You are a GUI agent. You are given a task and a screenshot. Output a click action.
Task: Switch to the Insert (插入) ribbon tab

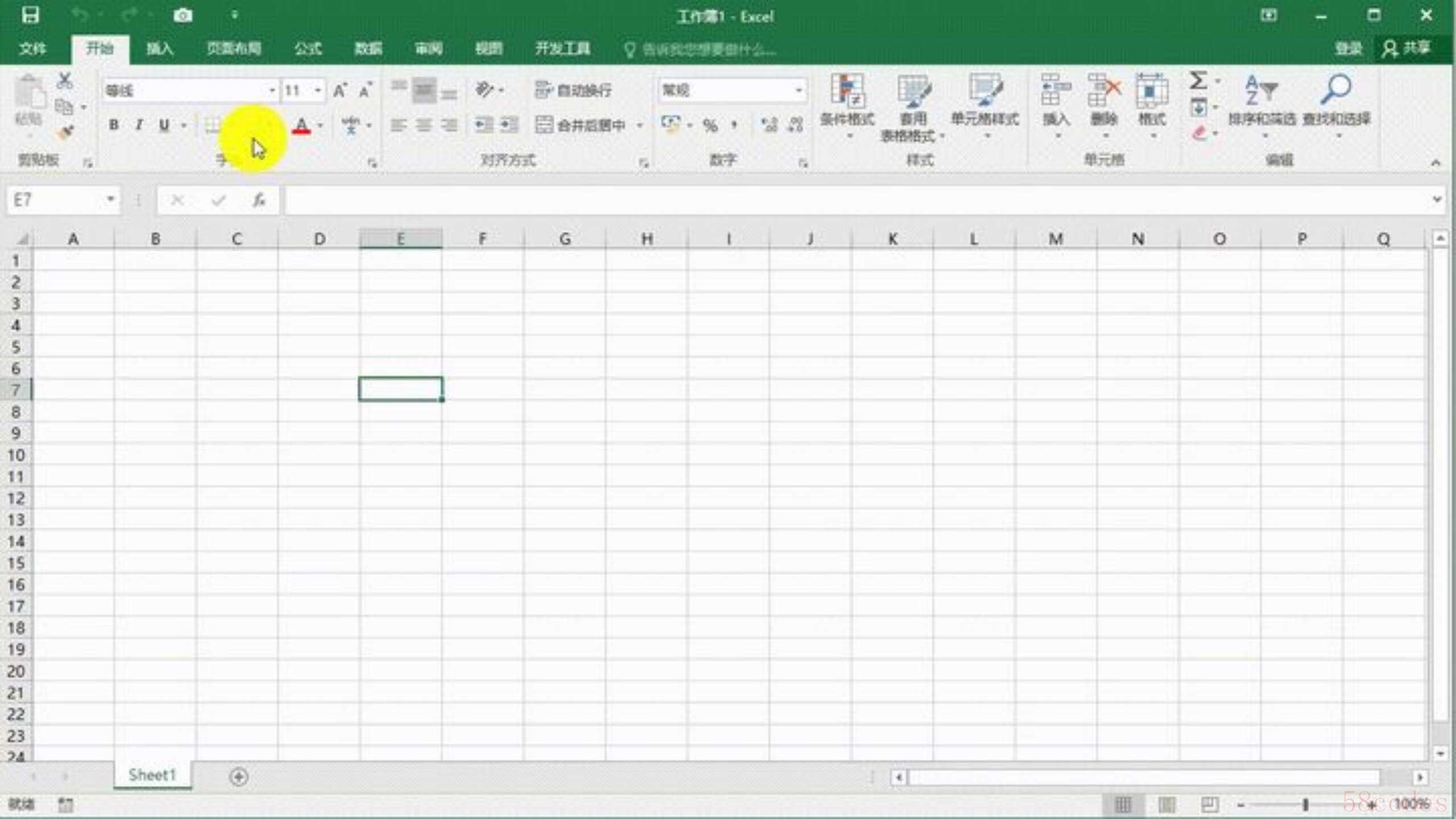159,49
